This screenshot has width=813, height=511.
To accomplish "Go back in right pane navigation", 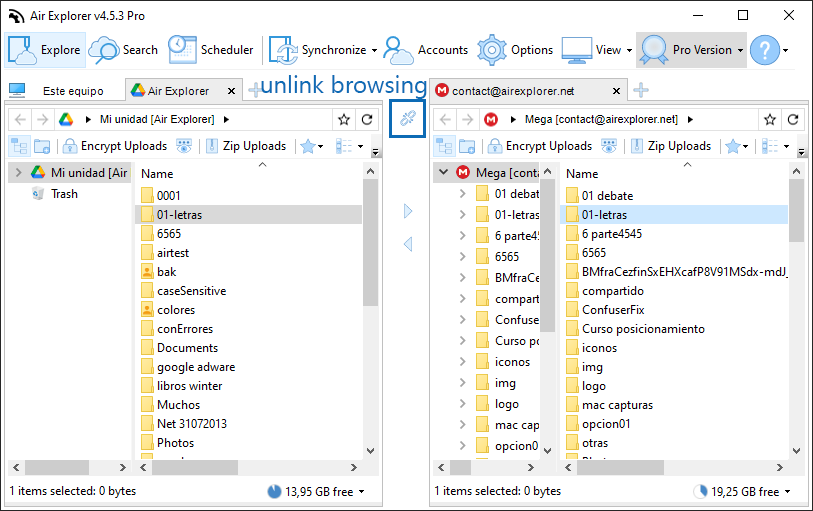I will (x=445, y=120).
